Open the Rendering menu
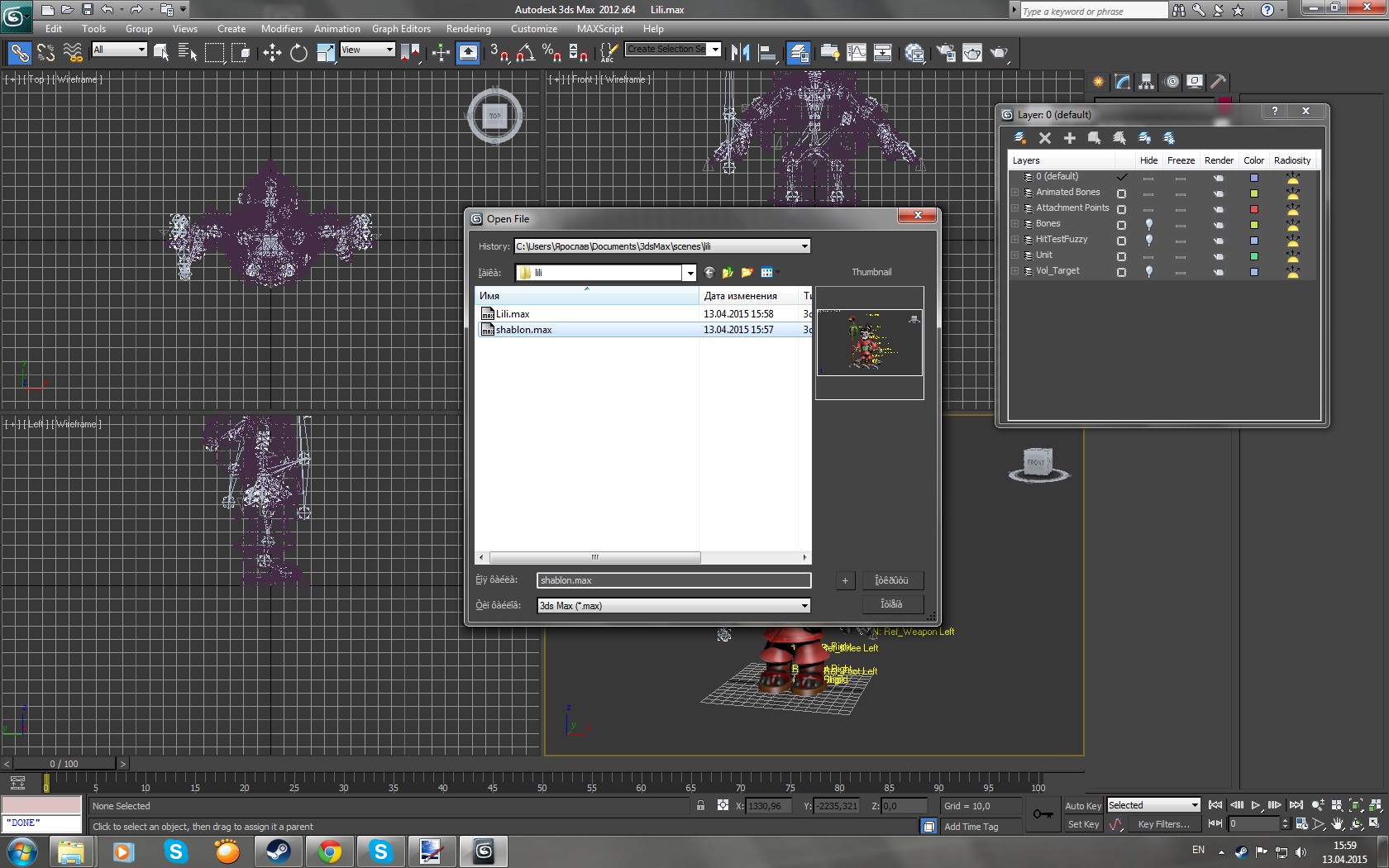This screenshot has height=868, width=1389. point(468,28)
